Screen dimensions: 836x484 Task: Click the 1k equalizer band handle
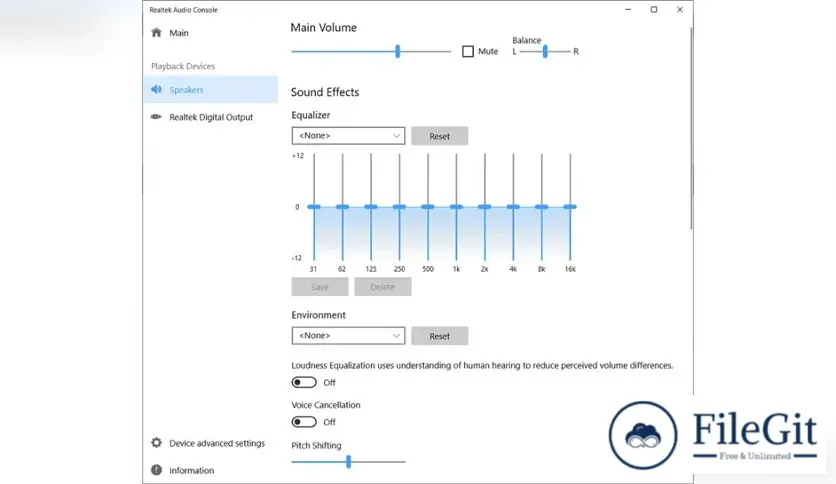456,207
